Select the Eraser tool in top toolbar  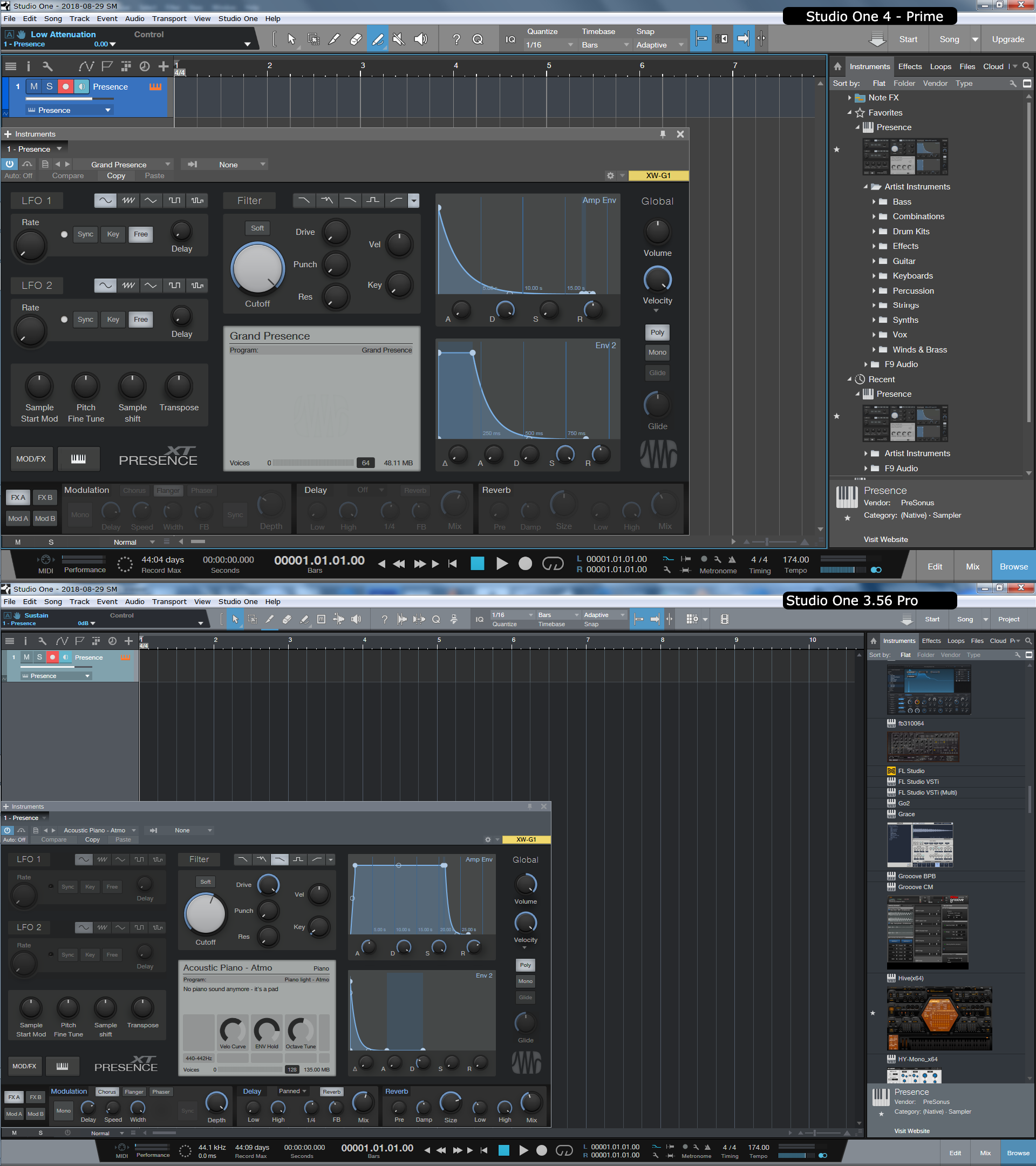pyautogui.click(x=356, y=39)
